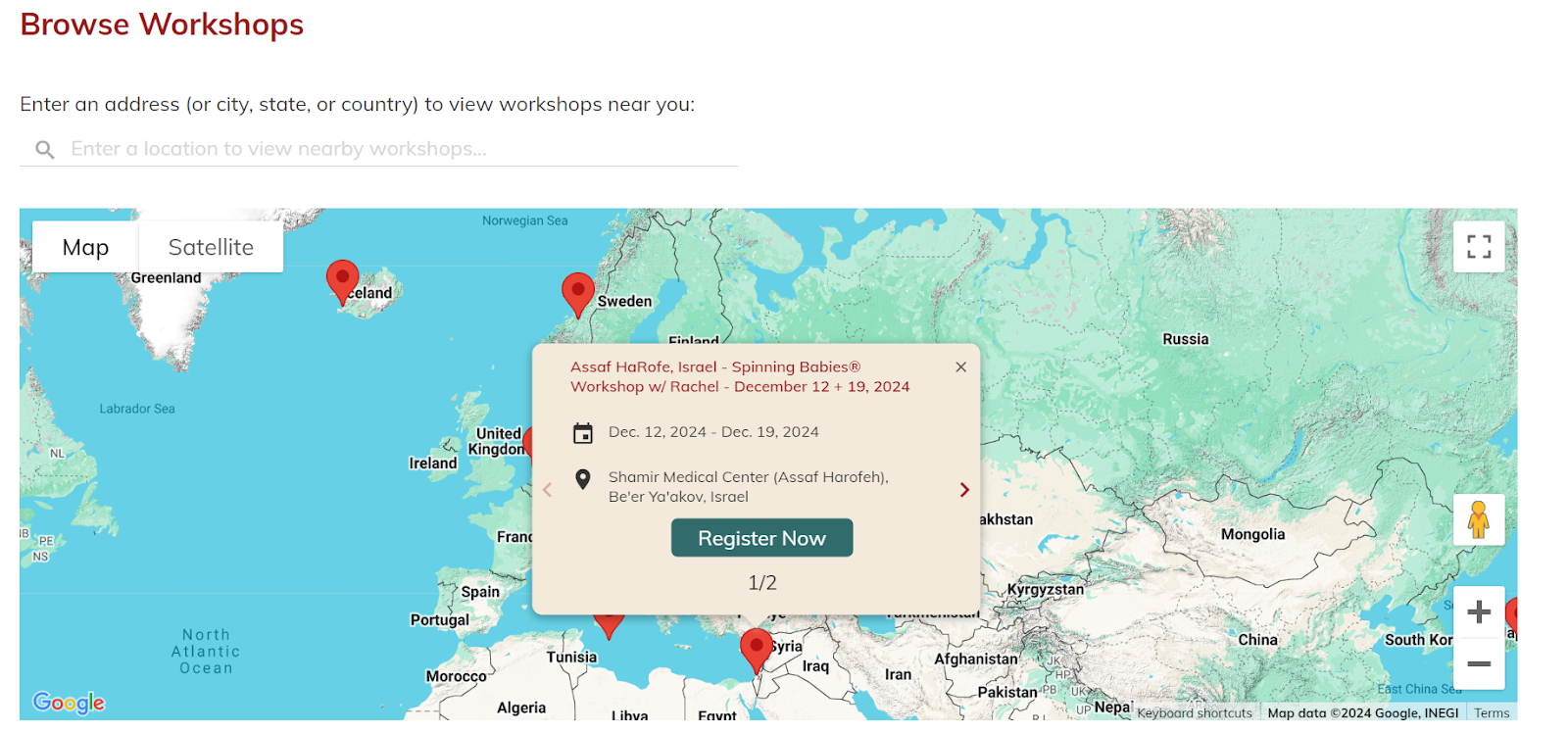1568x733 pixels.
Task: Focus the location search input field
Action: coord(378,149)
